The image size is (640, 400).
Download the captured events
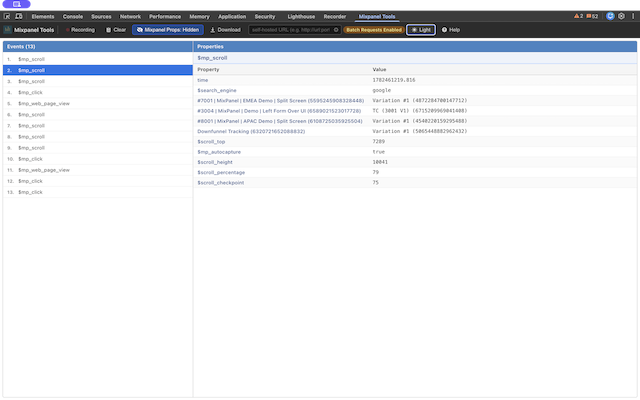(225, 30)
